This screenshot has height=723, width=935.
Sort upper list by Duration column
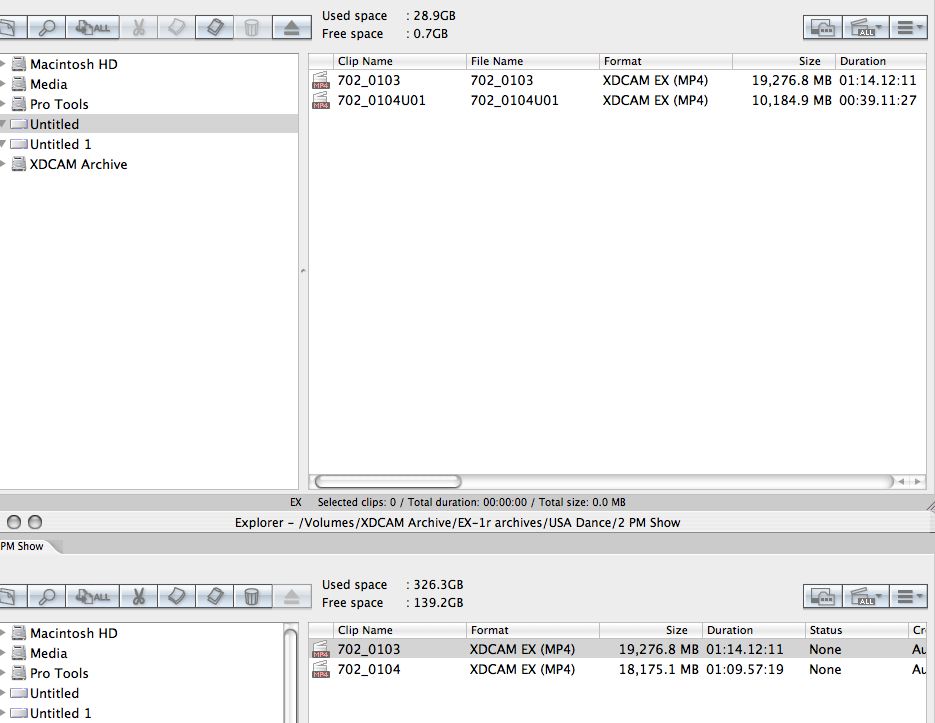pyautogui.click(x=881, y=61)
